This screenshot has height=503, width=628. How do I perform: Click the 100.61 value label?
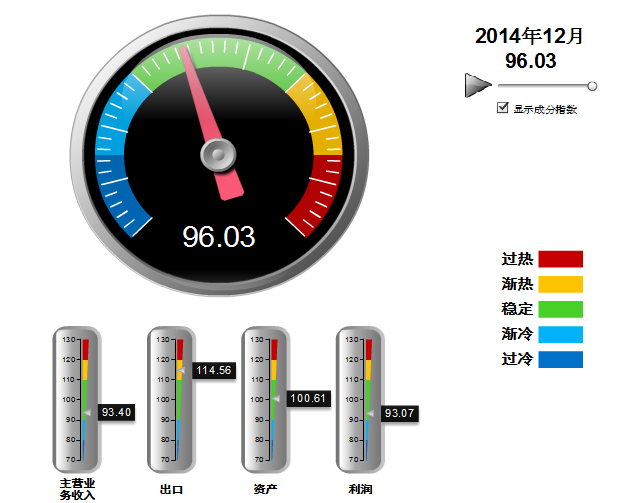pyautogui.click(x=308, y=398)
